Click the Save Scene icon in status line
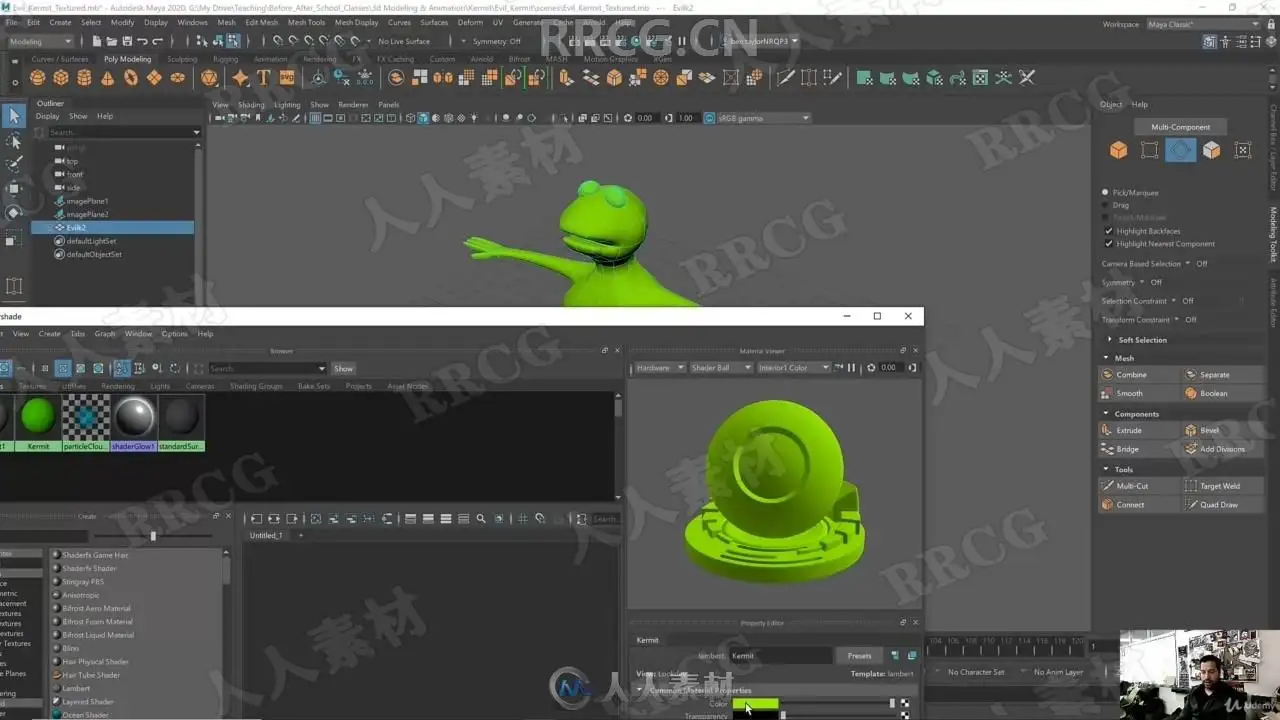This screenshot has height=720, width=1280. 126,41
